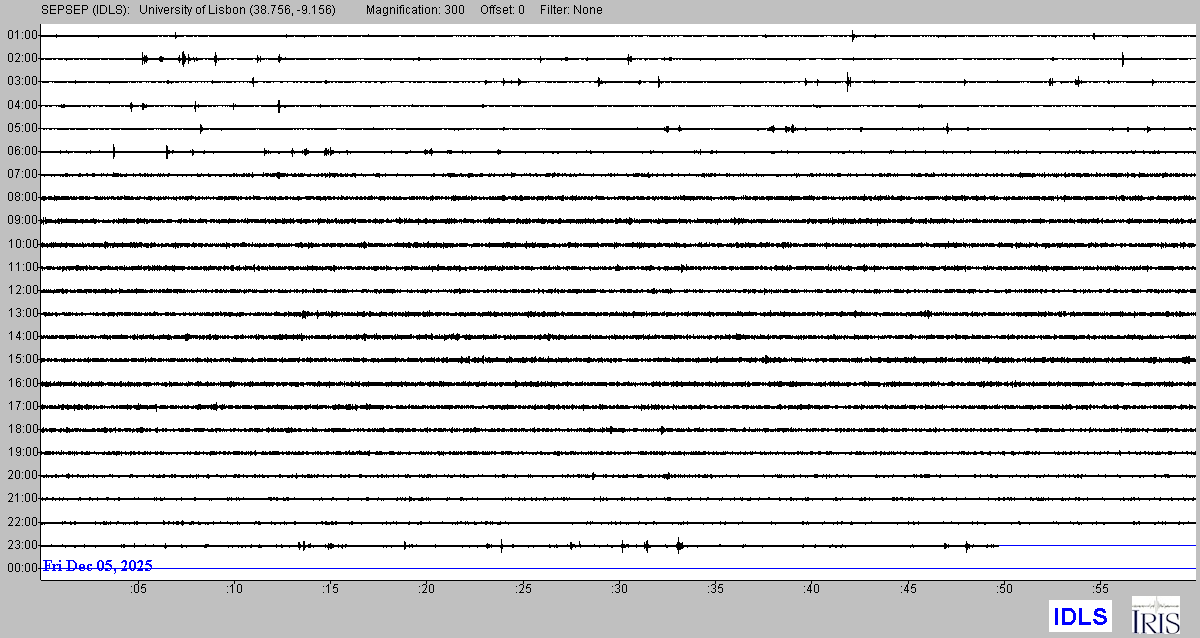The width and height of the screenshot is (1200, 638).
Task: Select the 15:00 hour row label
Action: pyautogui.click(x=22, y=359)
